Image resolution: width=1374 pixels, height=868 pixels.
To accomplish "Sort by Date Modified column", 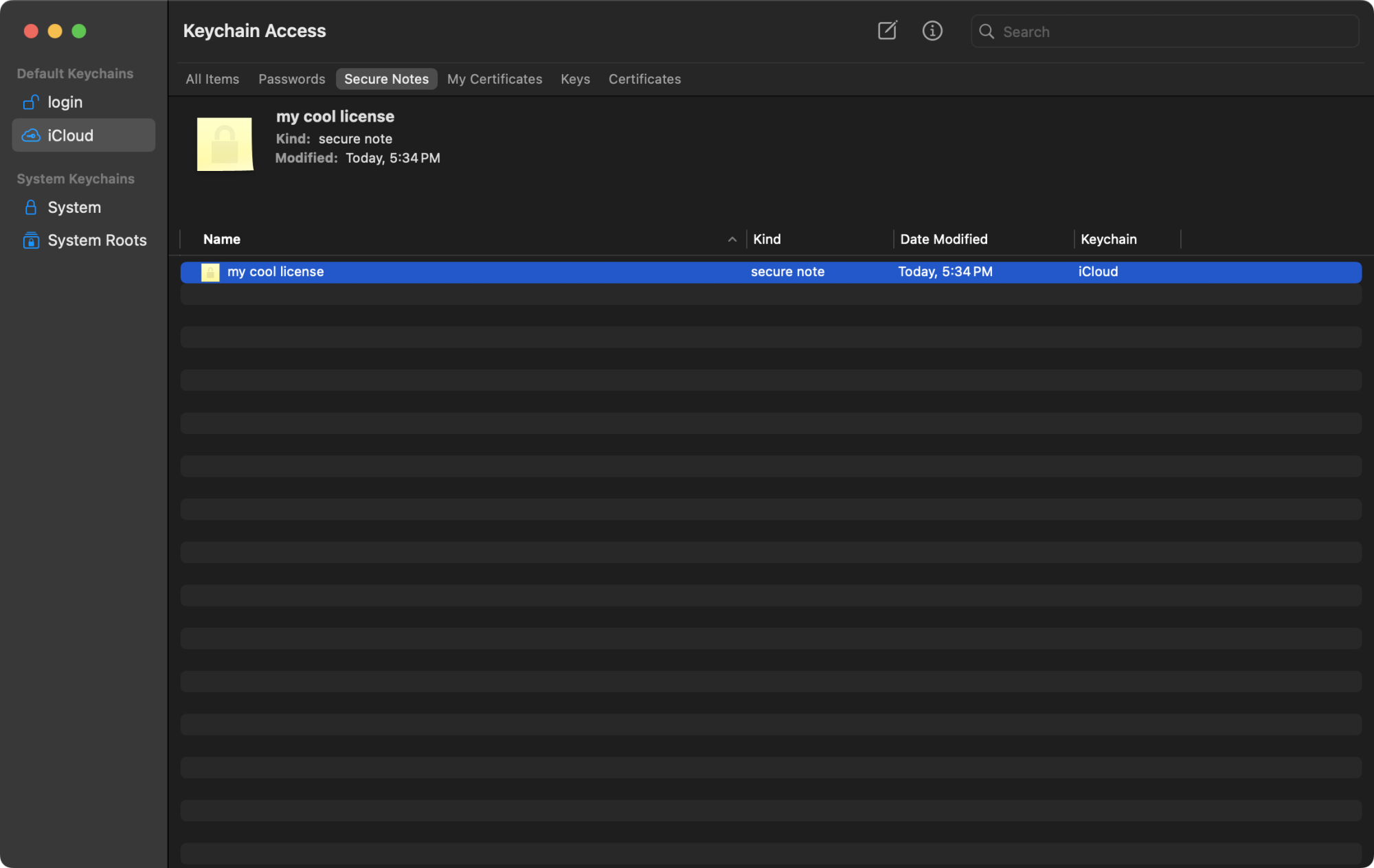I will tap(944, 239).
